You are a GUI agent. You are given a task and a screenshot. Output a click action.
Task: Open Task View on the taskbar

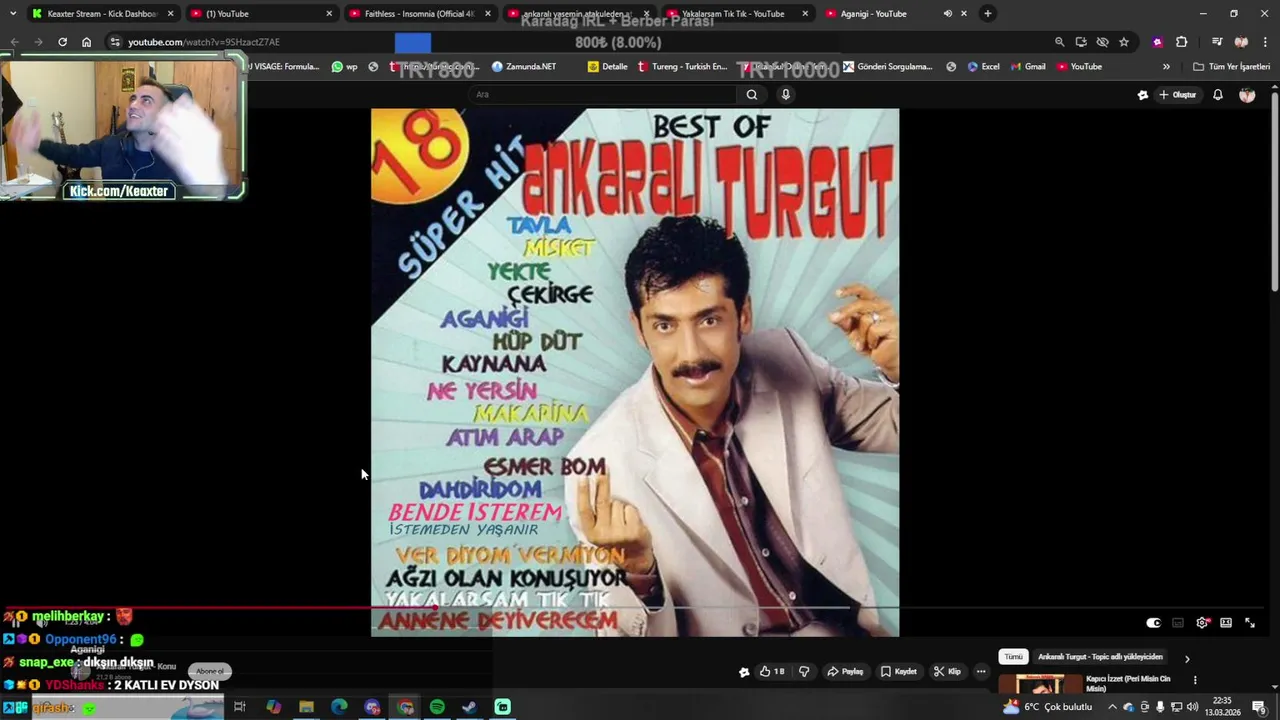pos(240,707)
